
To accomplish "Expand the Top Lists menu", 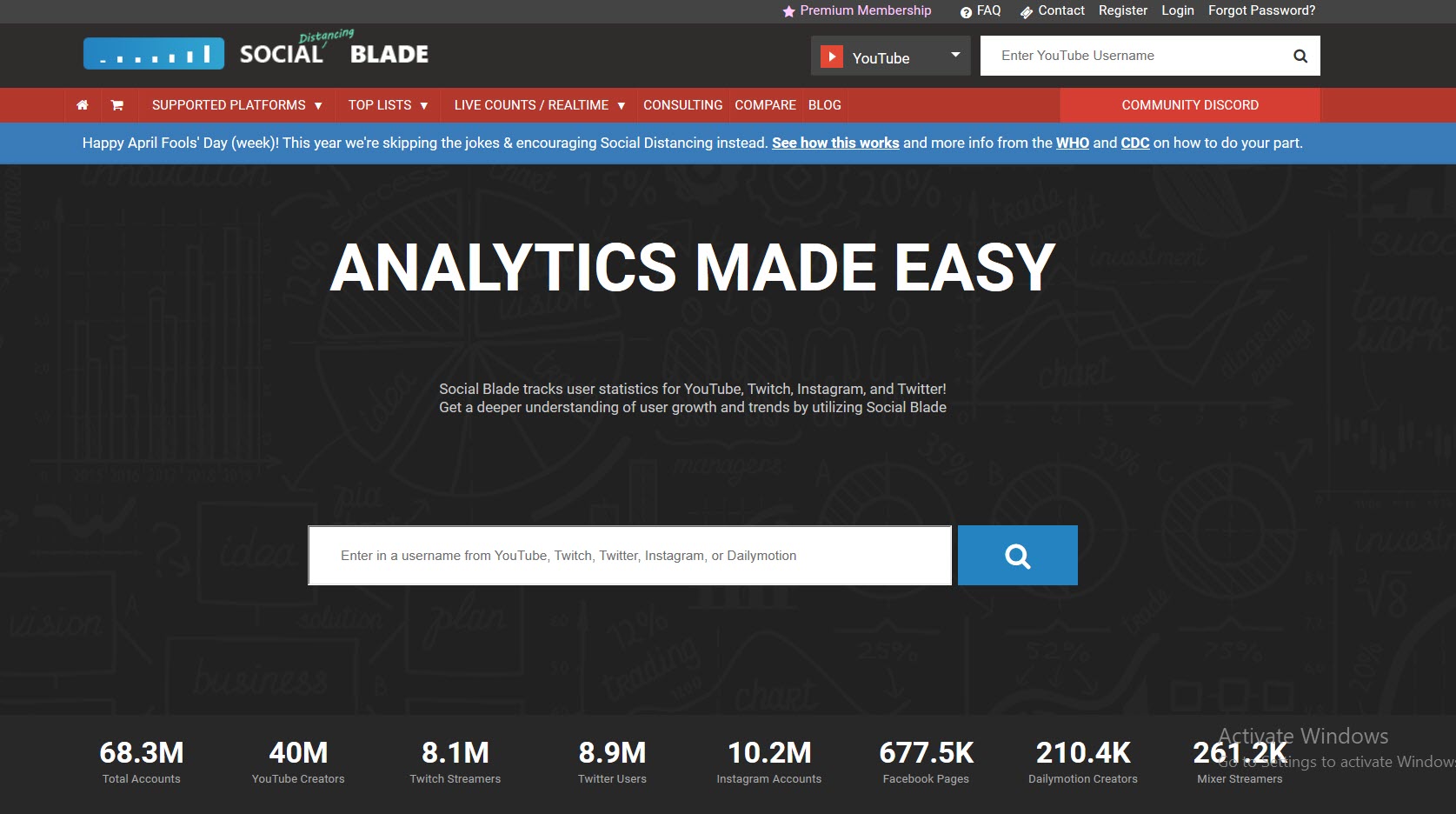I will pyautogui.click(x=388, y=105).
